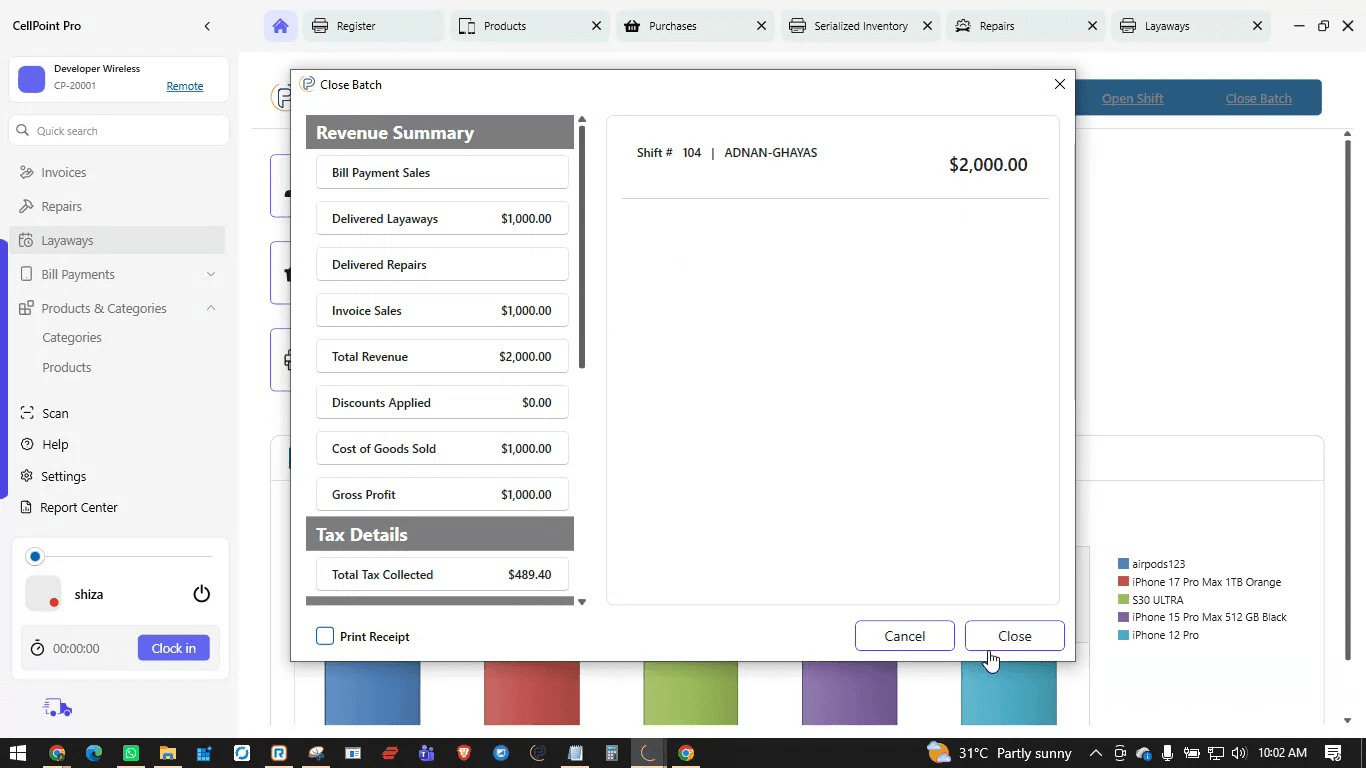Select the Bill Payment Sales row
The width and height of the screenshot is (1366, 768).
pos(442,173)
